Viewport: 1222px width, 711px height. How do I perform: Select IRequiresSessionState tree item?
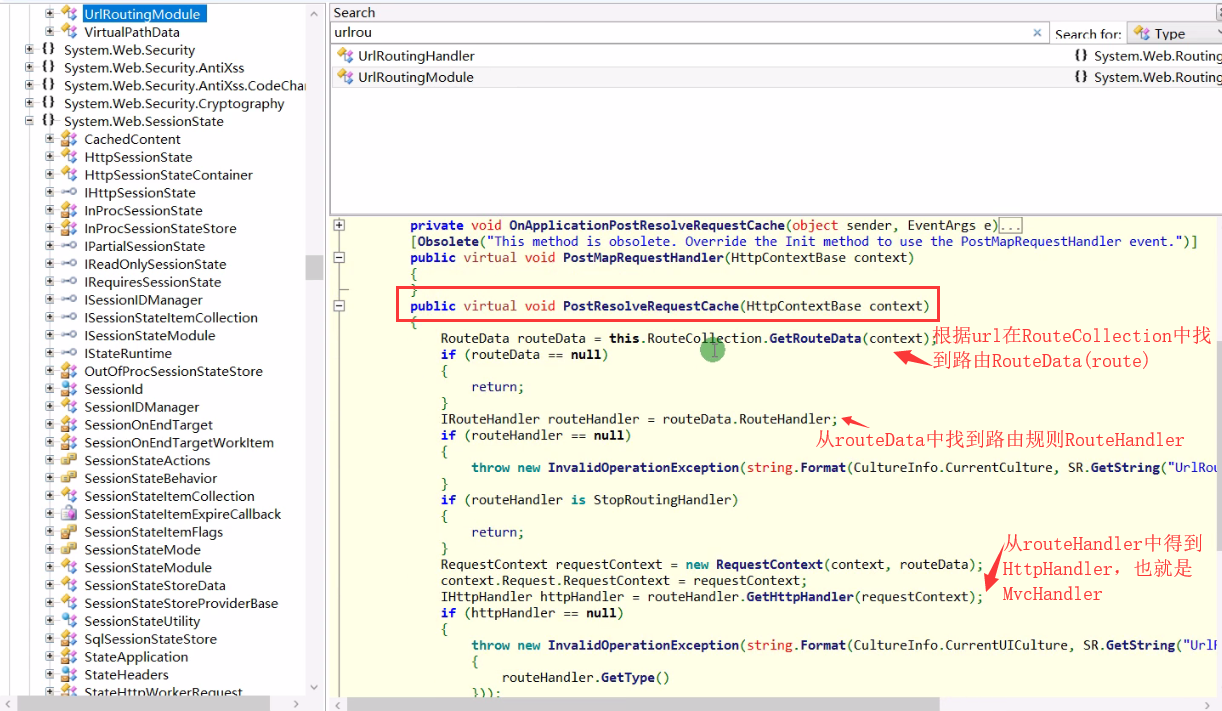pyautogui.click(x=152, y=282)
